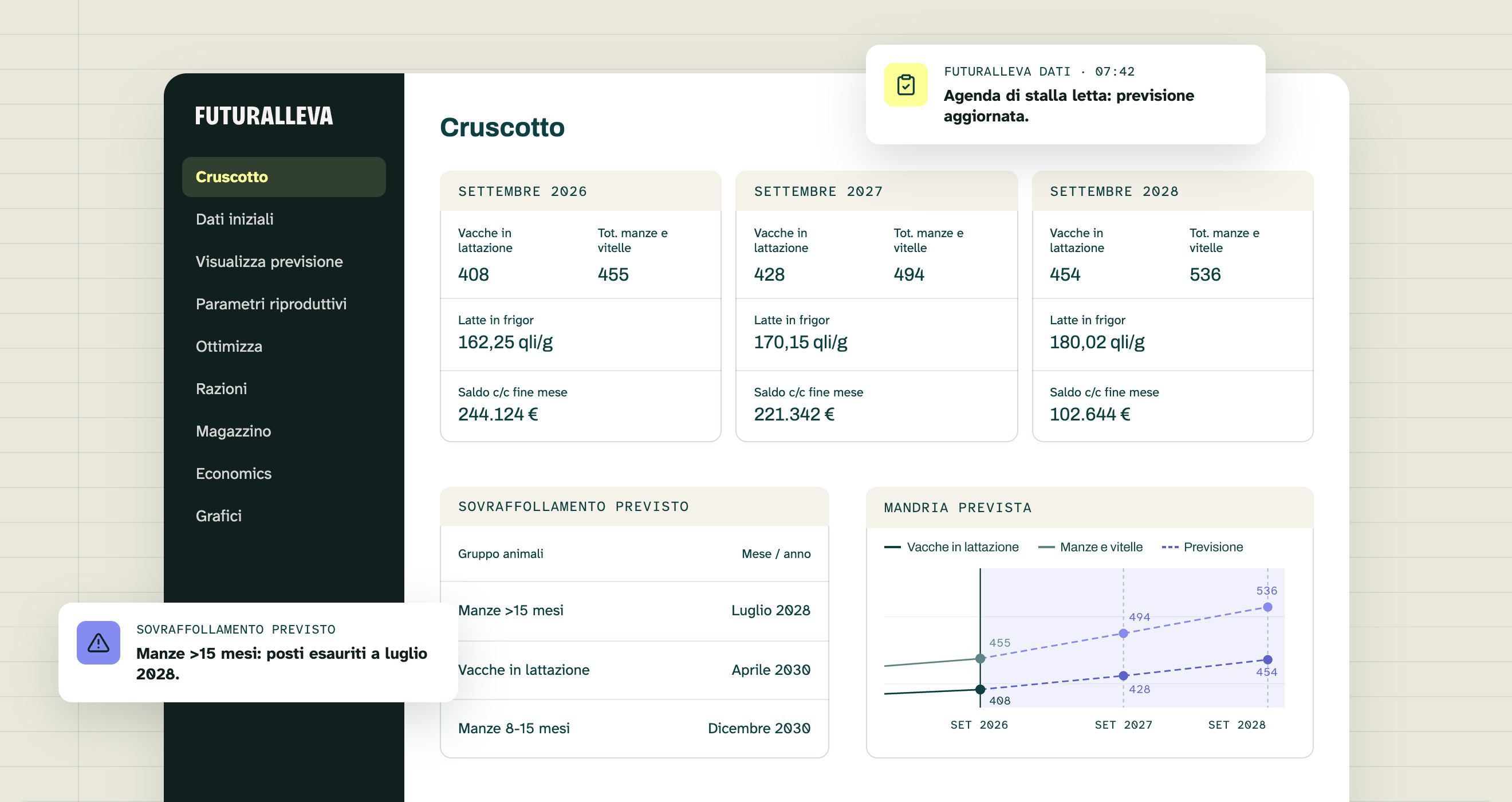1512x802 pixels.
Task: Select the Settembre 2027 card header
Action: (876, 191)
